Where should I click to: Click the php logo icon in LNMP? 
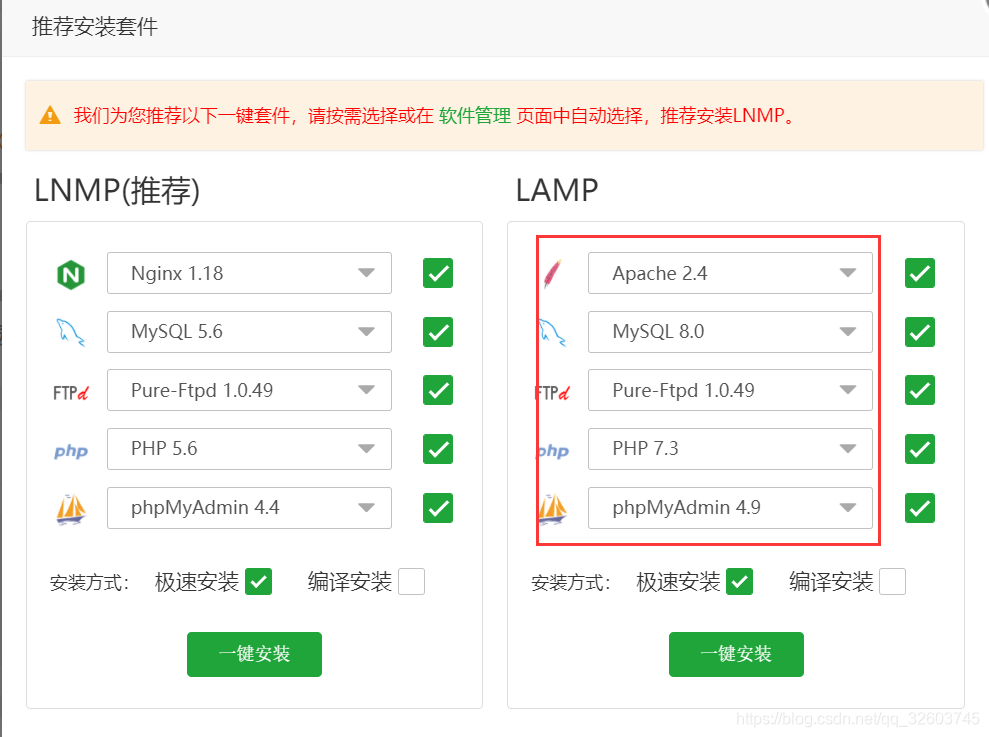pyautogui.click(x=71, y=451)
